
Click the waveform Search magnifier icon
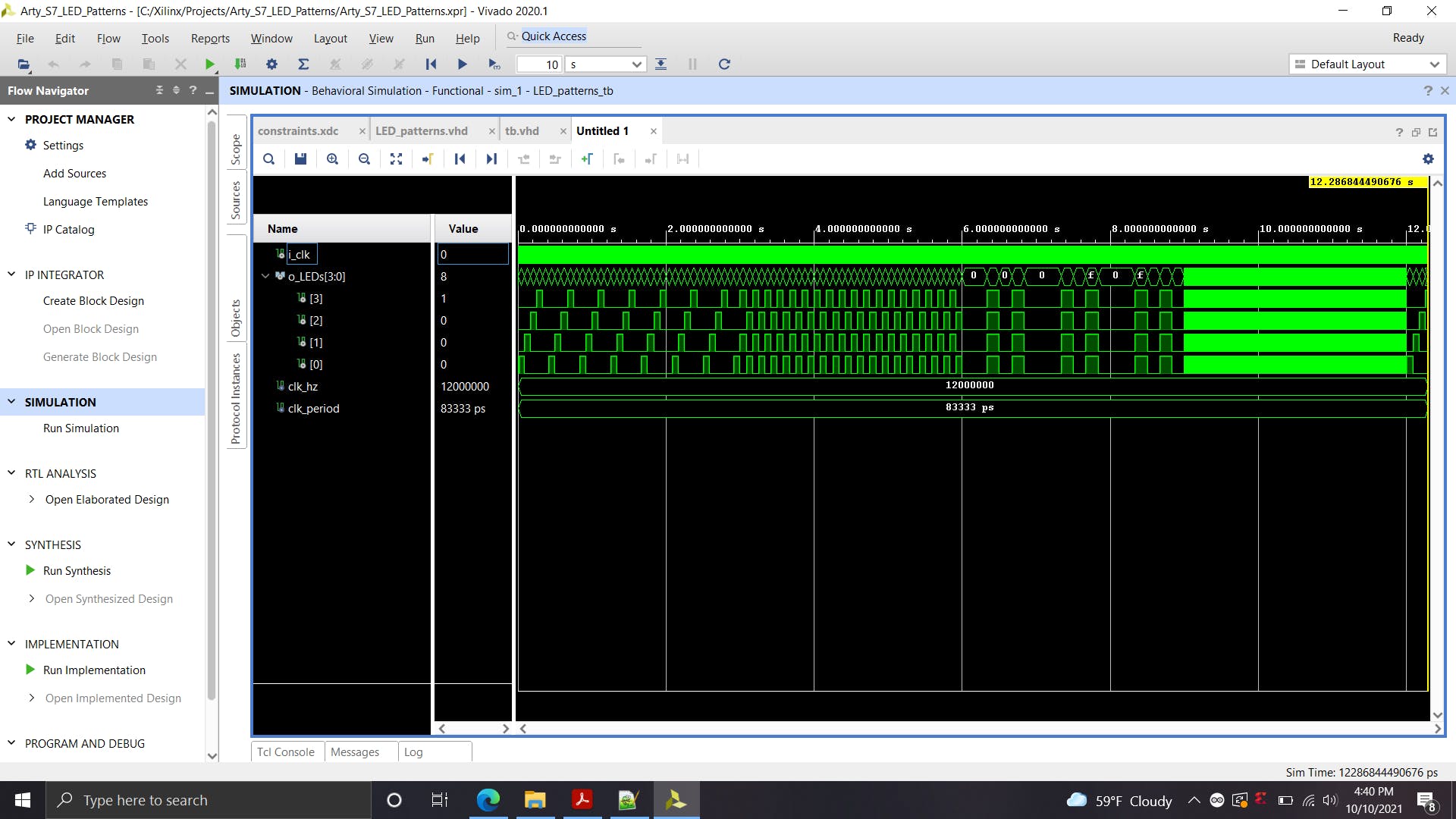click(x=268, y=159)
